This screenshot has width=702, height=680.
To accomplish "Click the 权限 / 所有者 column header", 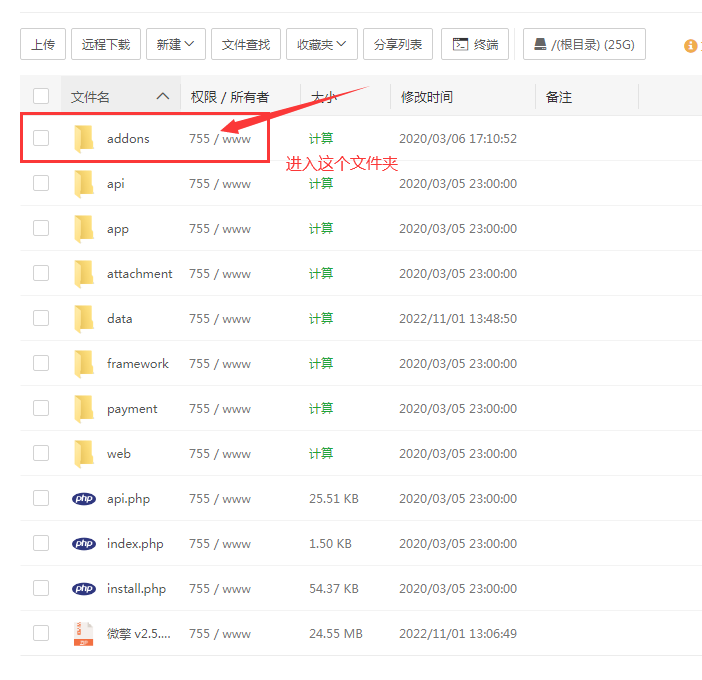I will 230,97.
